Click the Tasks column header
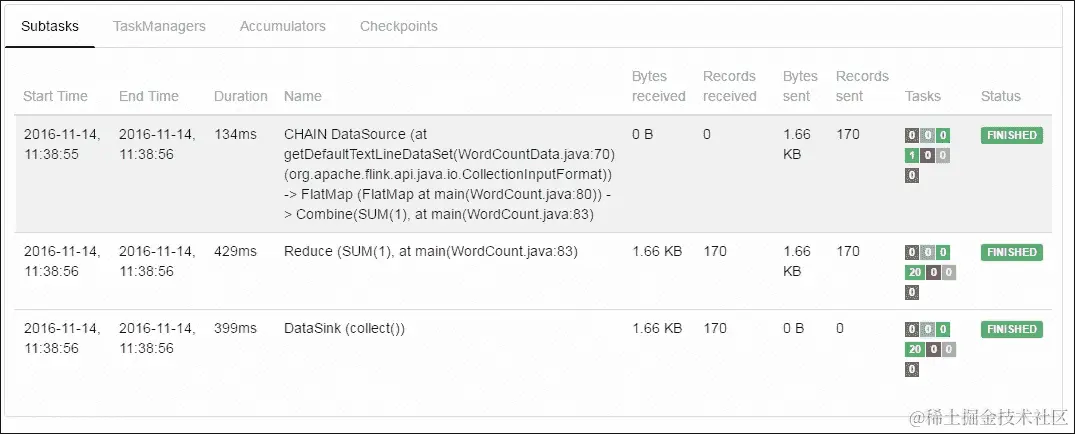 pyautogui.click(x=923, y=97)
